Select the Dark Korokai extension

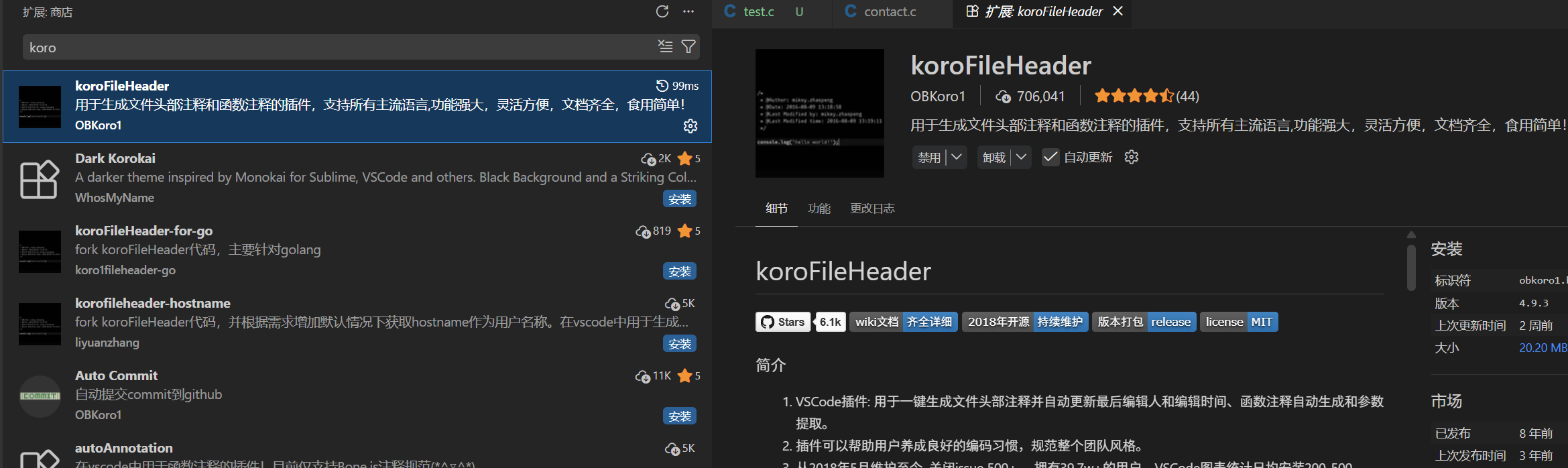click(x=357, y=178)
